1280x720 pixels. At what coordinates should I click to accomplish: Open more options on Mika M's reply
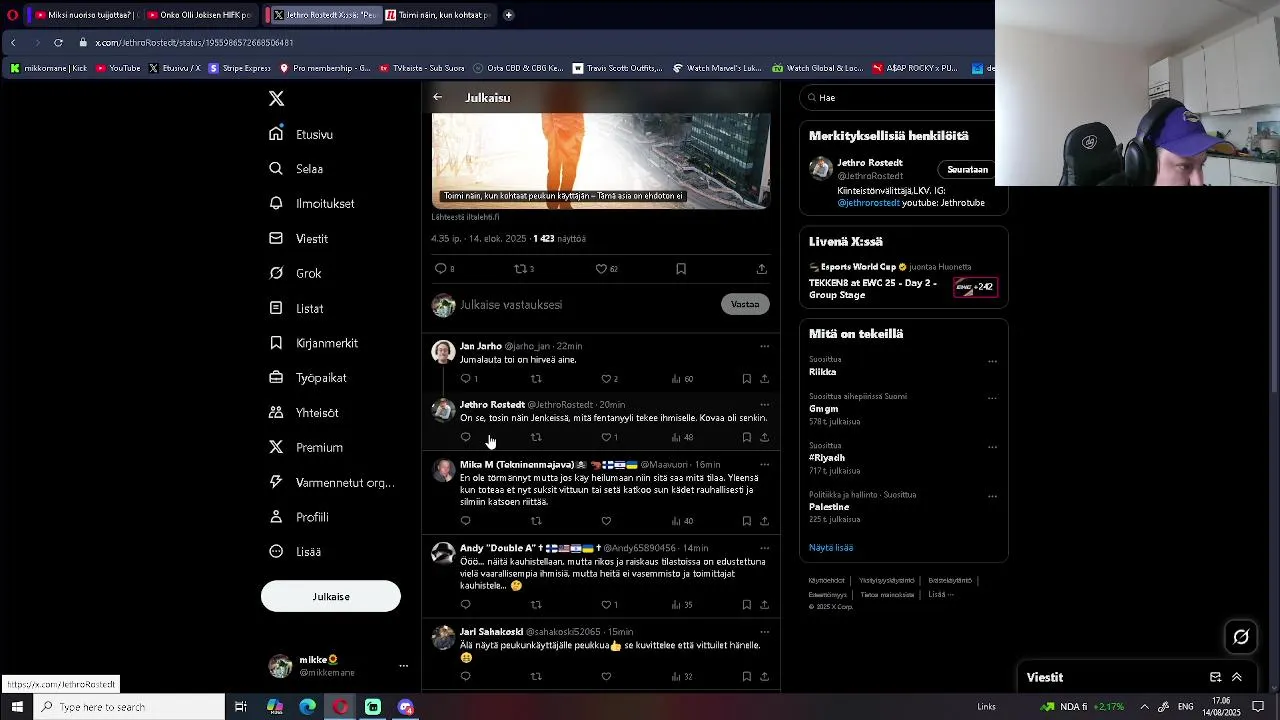point(764,464)
